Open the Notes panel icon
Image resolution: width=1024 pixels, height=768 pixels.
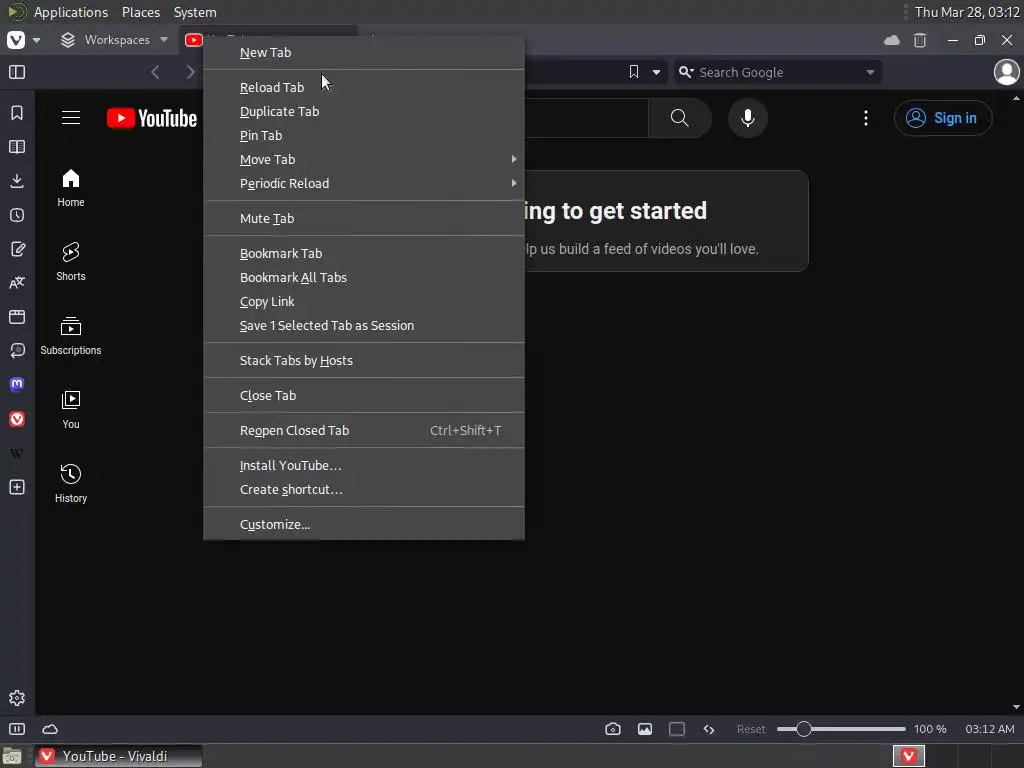click(x=17, y=249)
